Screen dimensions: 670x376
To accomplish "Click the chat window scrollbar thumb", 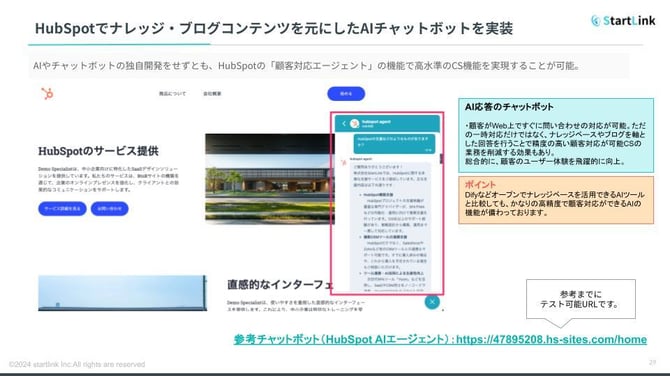I will coord(441,159).
